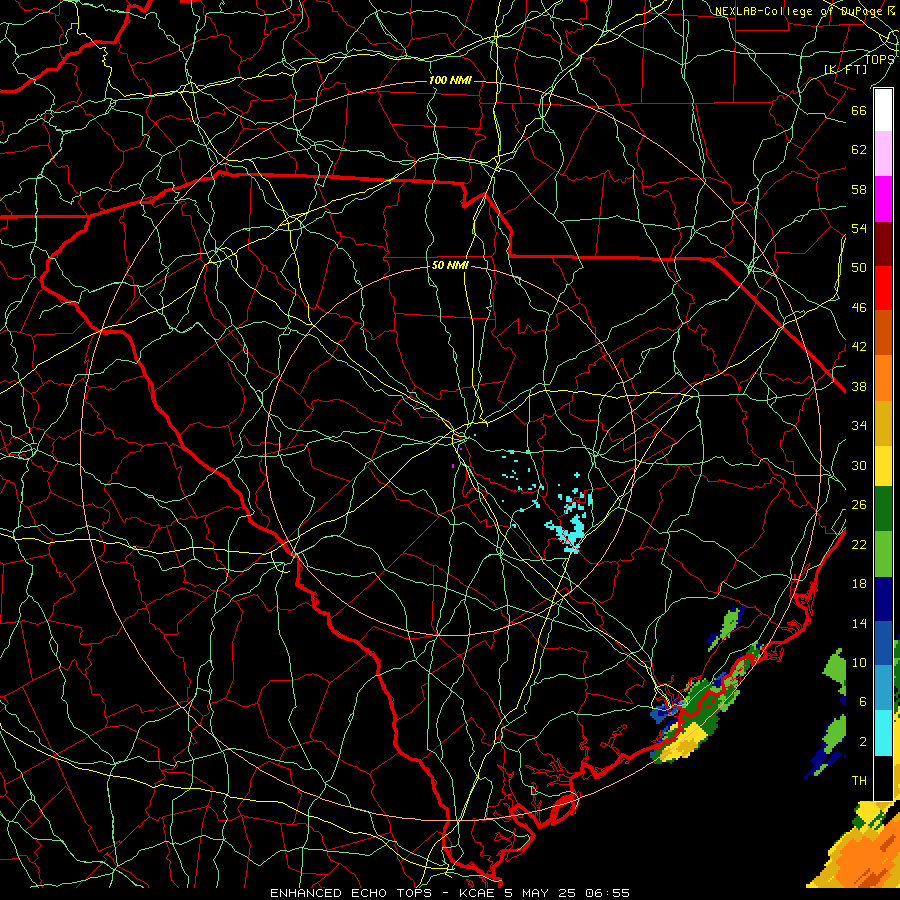Click the light blue 6-10 kft swatch
The height and width of the screenshot is (900, 900).
883,688
